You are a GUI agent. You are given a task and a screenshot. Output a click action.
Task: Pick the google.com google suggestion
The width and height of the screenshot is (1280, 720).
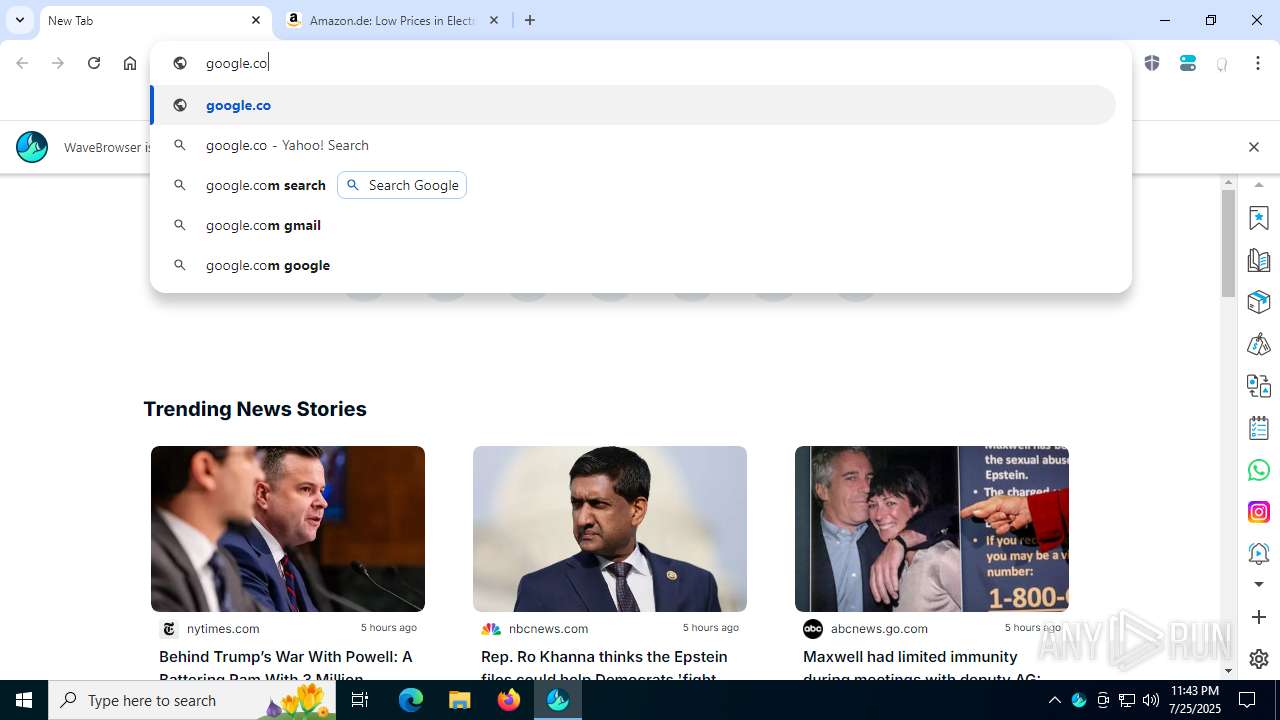pyautogui.click(x=633, y=265)
